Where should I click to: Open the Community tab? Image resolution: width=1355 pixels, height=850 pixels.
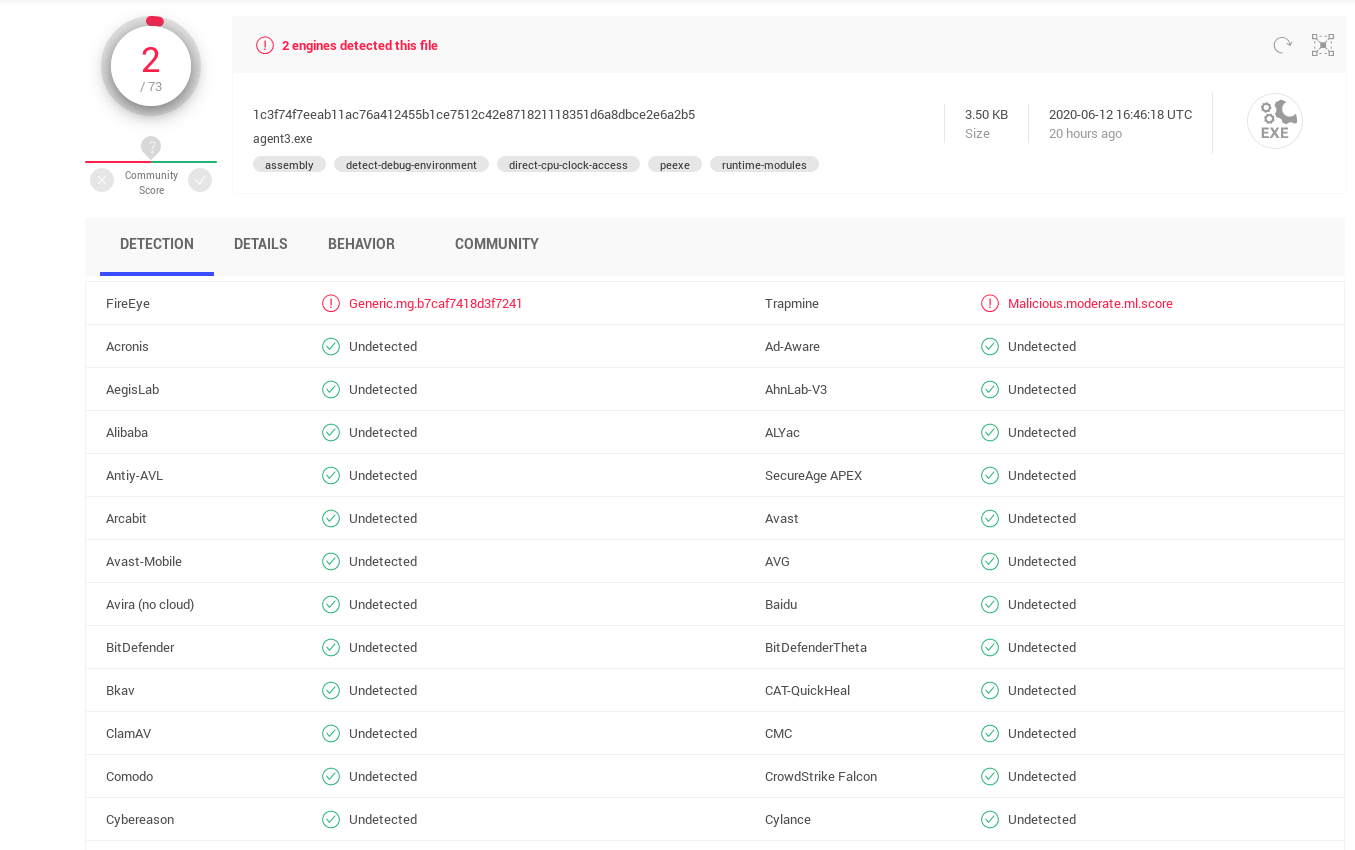coord(497,244)
